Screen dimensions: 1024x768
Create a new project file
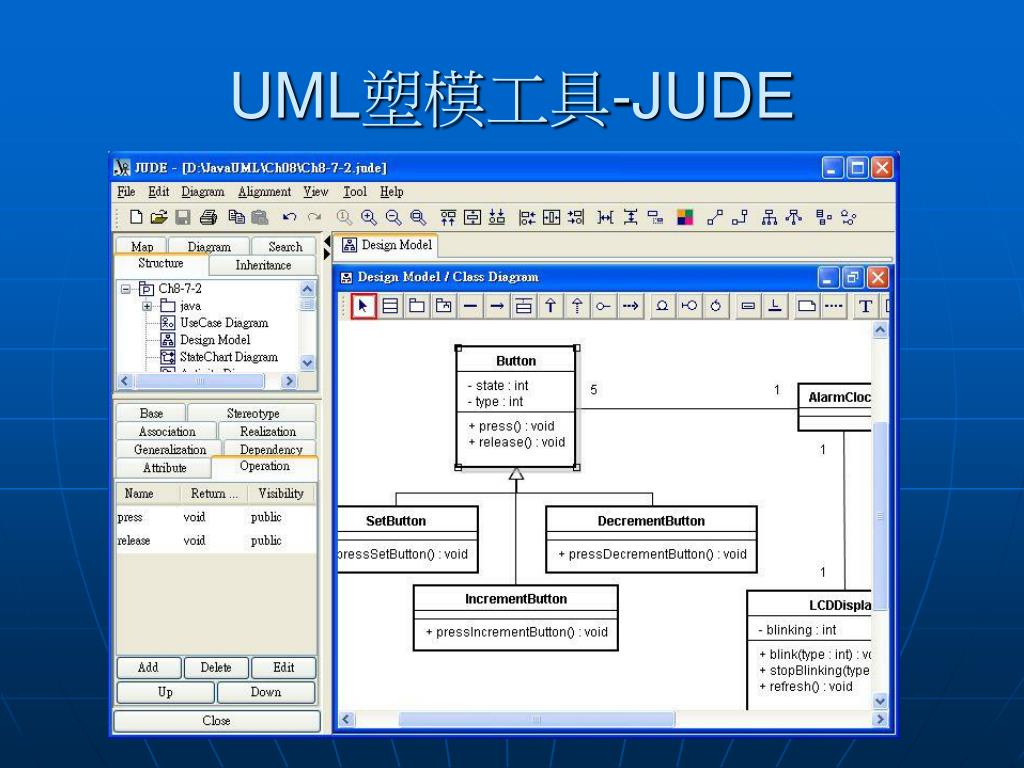click(x=136, y=217)
